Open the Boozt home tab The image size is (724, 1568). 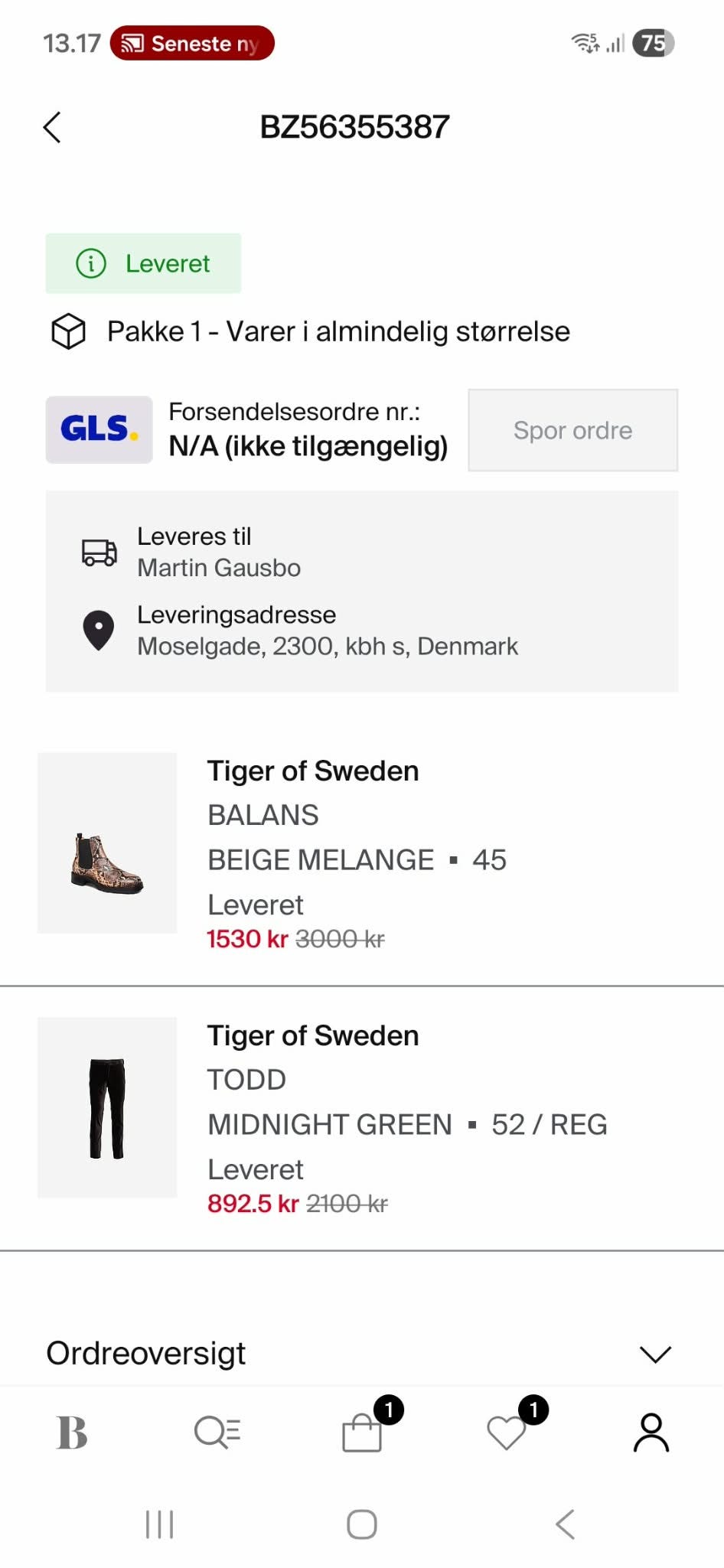point(72,1432)
